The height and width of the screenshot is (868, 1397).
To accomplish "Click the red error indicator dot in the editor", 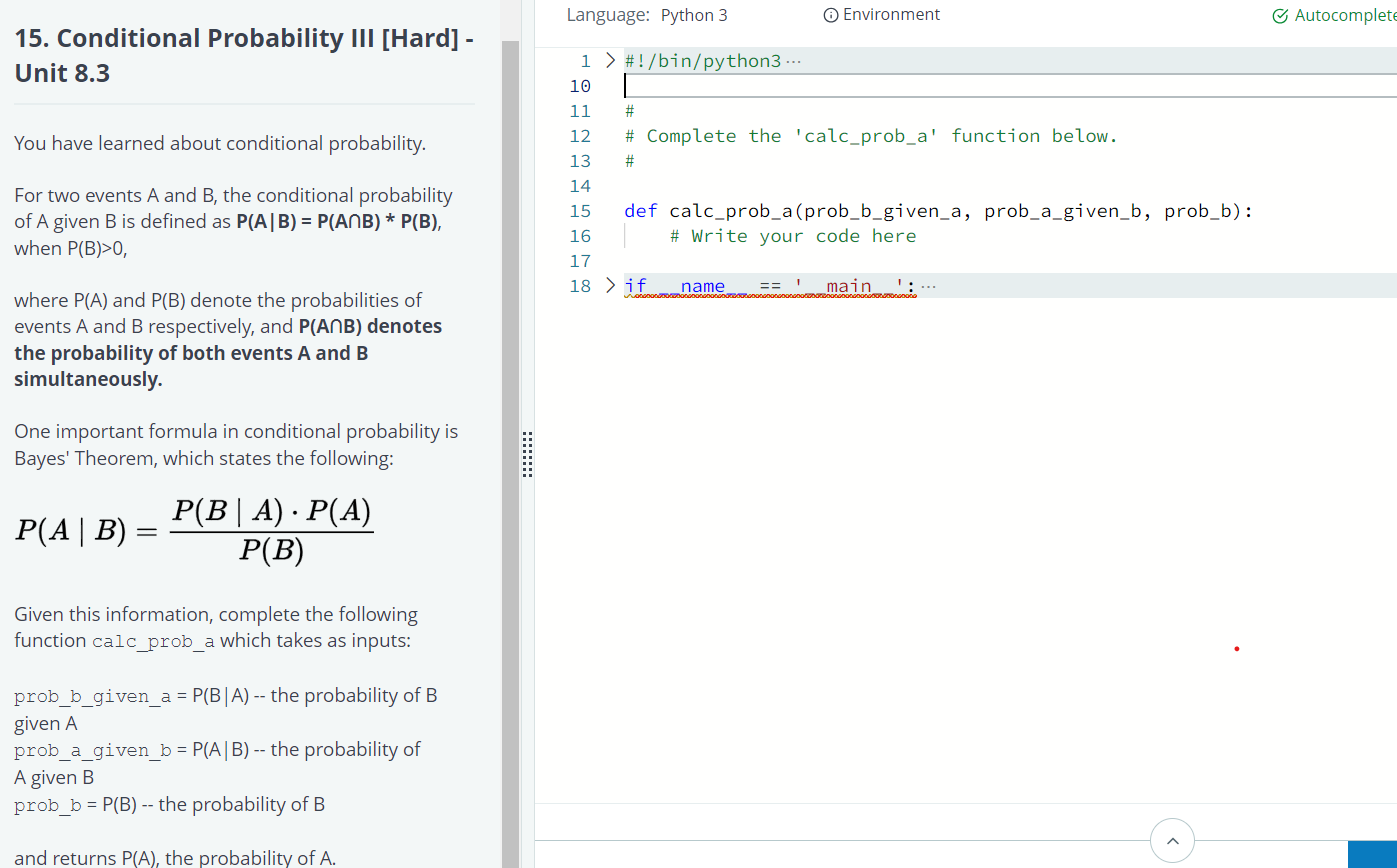I will coord(1237,649).
